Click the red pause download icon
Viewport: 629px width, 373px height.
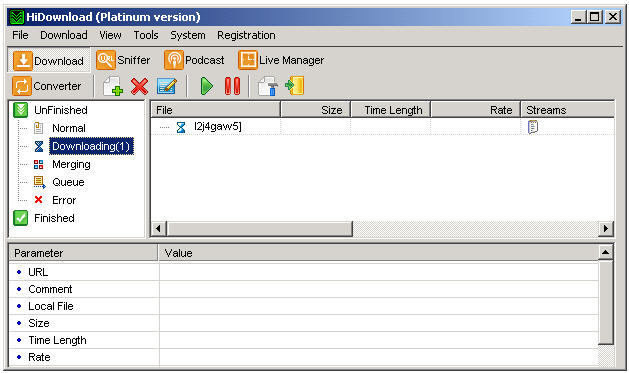tap(233, 86)
